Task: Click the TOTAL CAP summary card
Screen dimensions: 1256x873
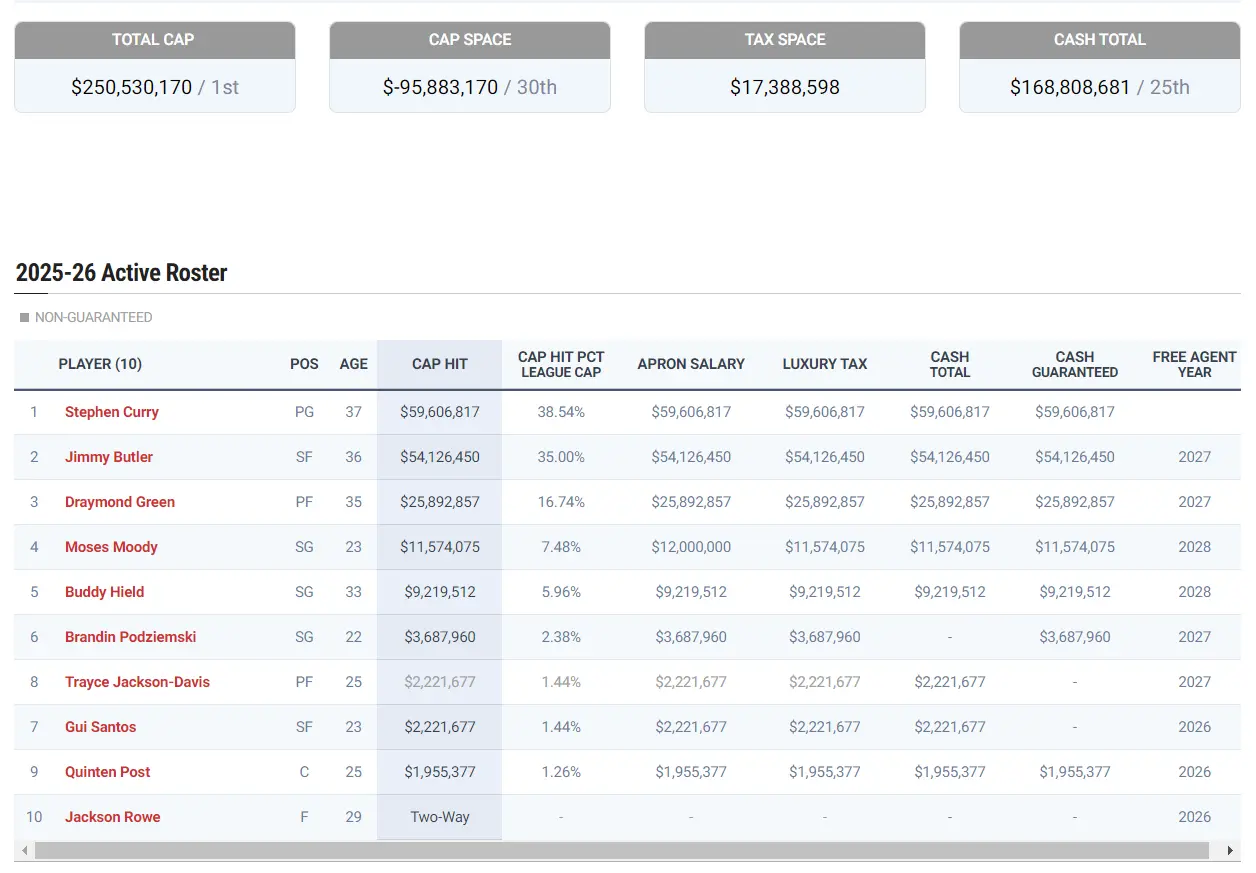Action: pos(155,67)
